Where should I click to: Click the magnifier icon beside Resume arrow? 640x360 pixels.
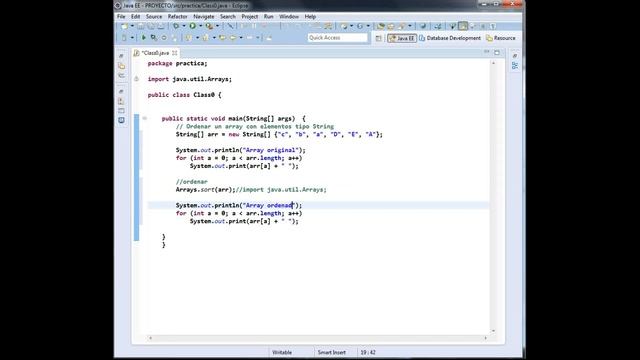tap(154, 38)
